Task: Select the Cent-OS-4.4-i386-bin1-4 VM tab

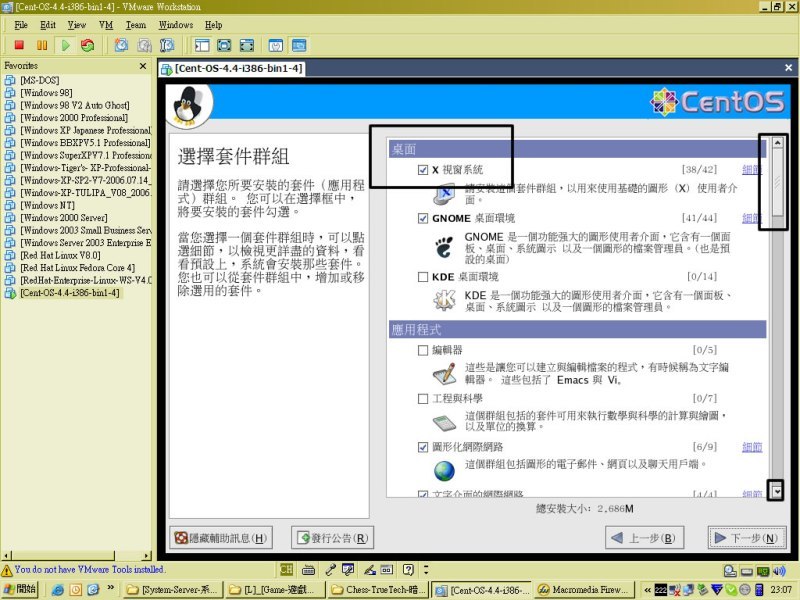Action: point(233,68)
